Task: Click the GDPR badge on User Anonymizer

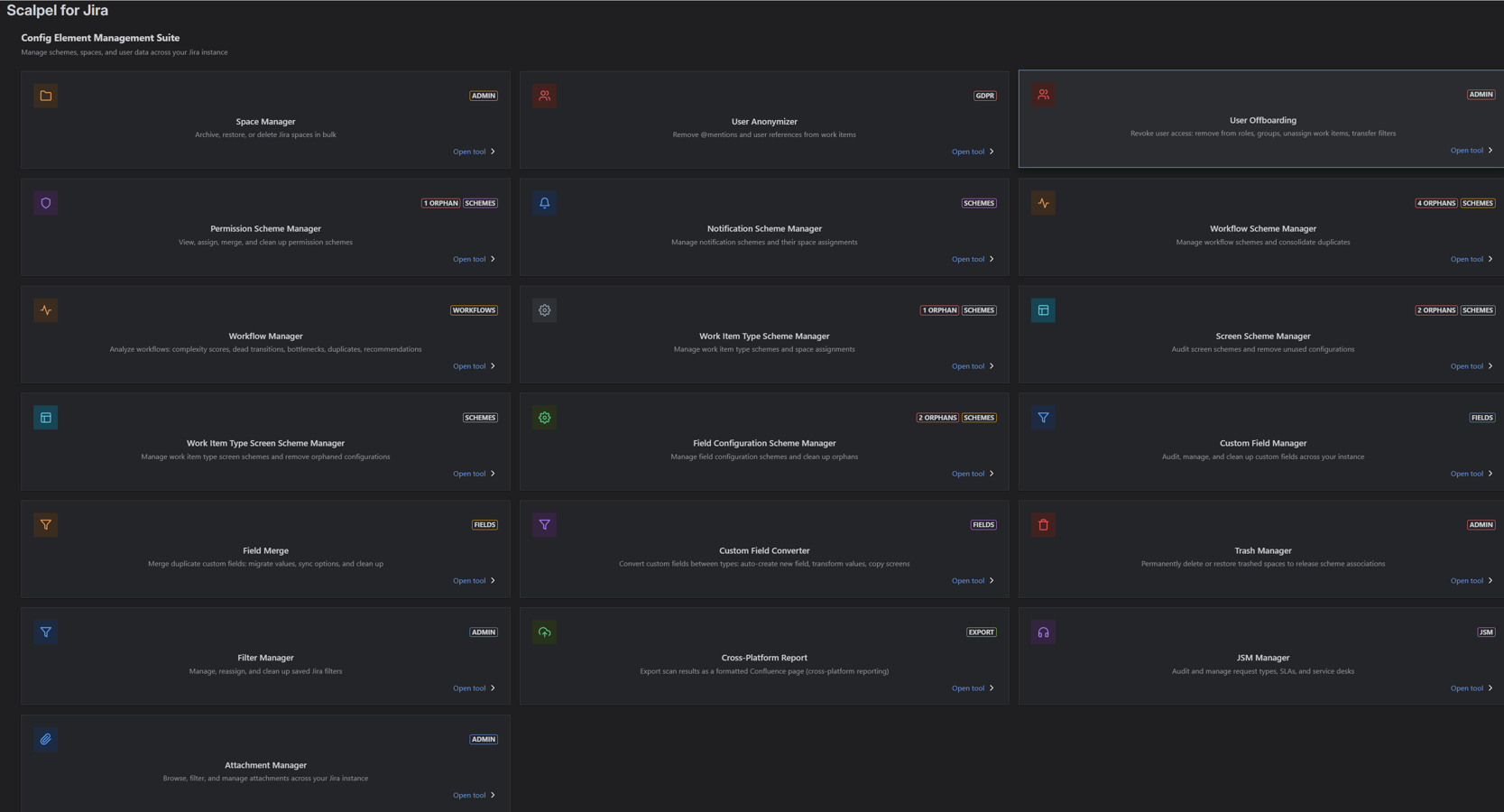Action: [985, 96]
